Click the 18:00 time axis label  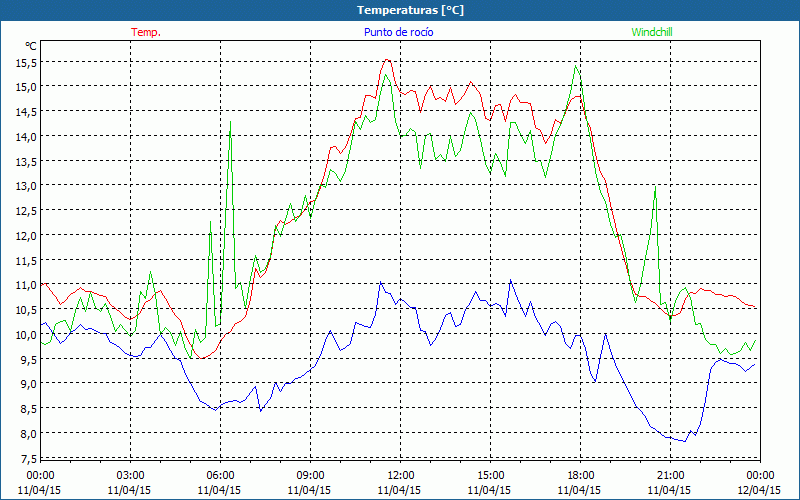click(x=581, y=476)
